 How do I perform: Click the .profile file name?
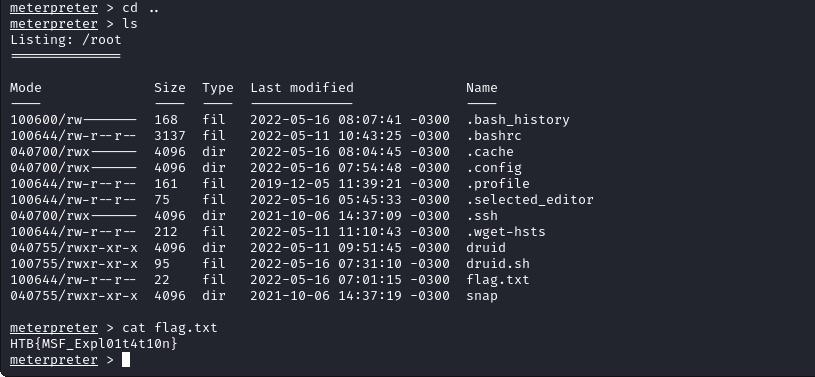coord(498,184)
